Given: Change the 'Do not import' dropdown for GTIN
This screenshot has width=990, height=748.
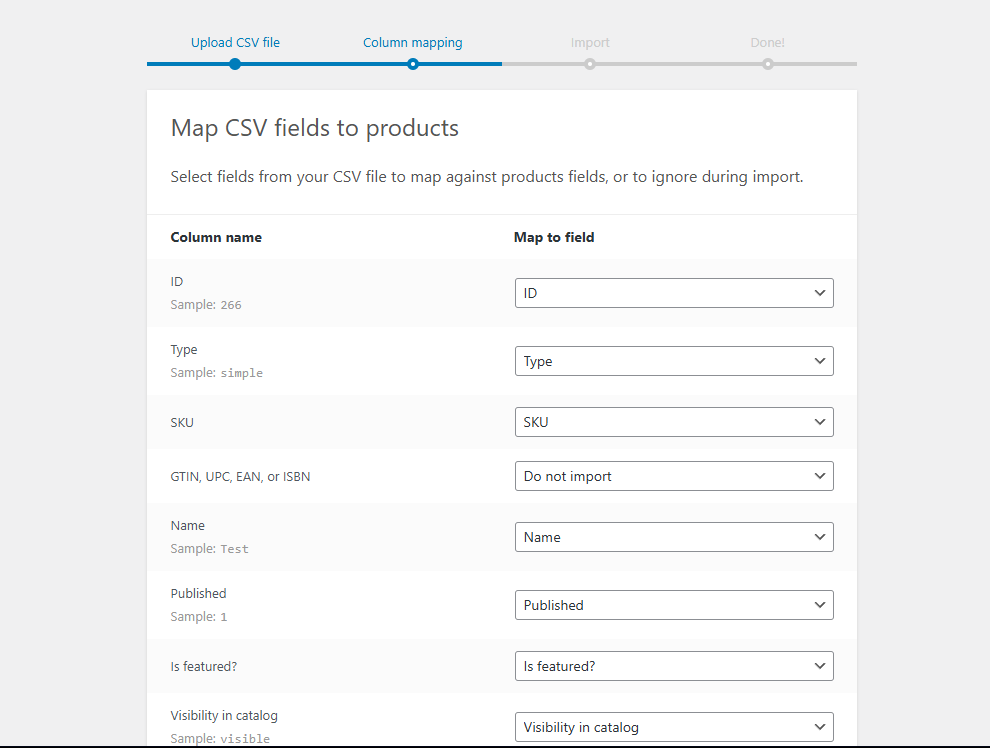Looking at the screenshot, I should (x=673, y=476).
